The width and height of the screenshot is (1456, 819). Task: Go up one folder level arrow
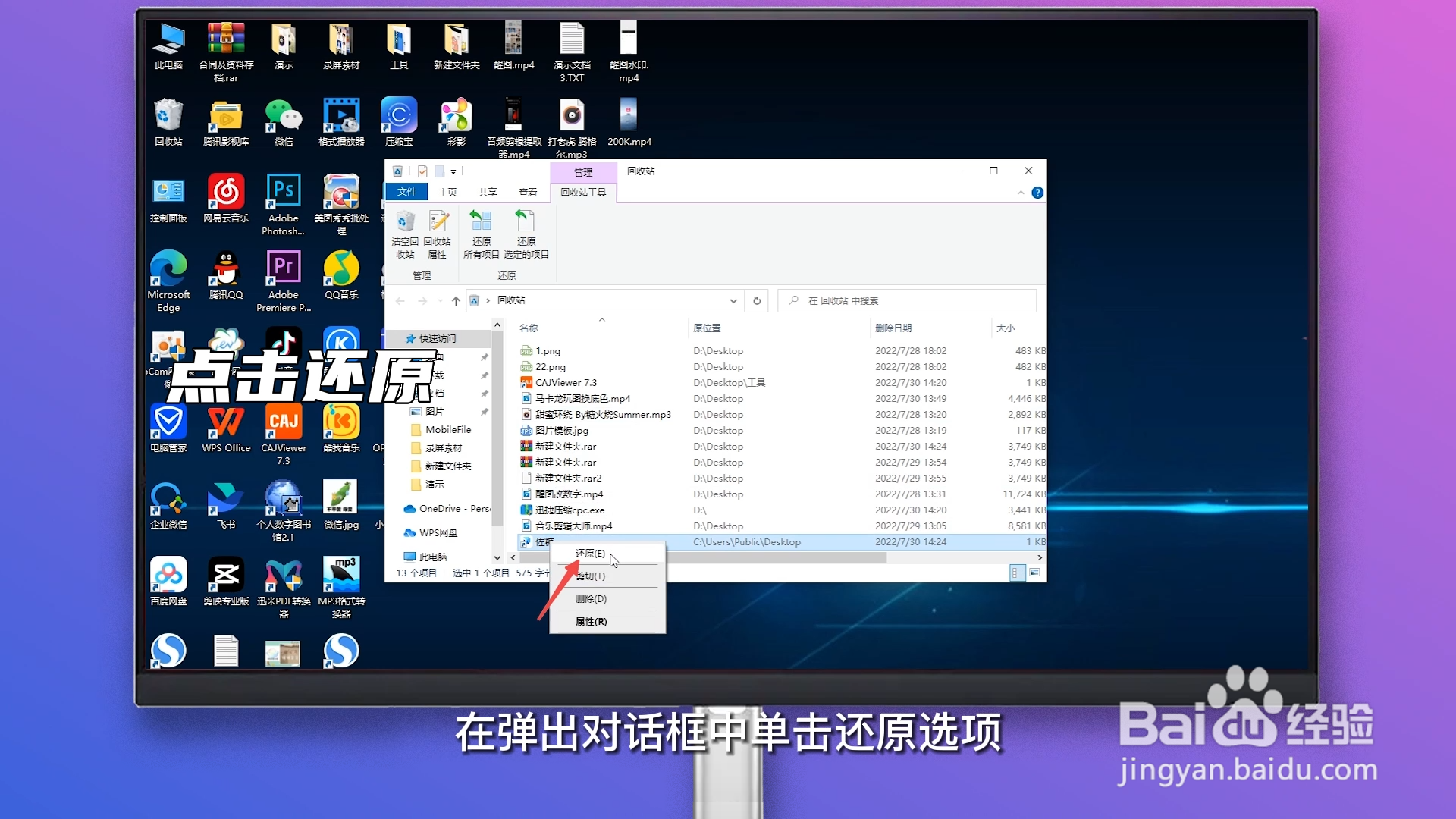point(456,300)
